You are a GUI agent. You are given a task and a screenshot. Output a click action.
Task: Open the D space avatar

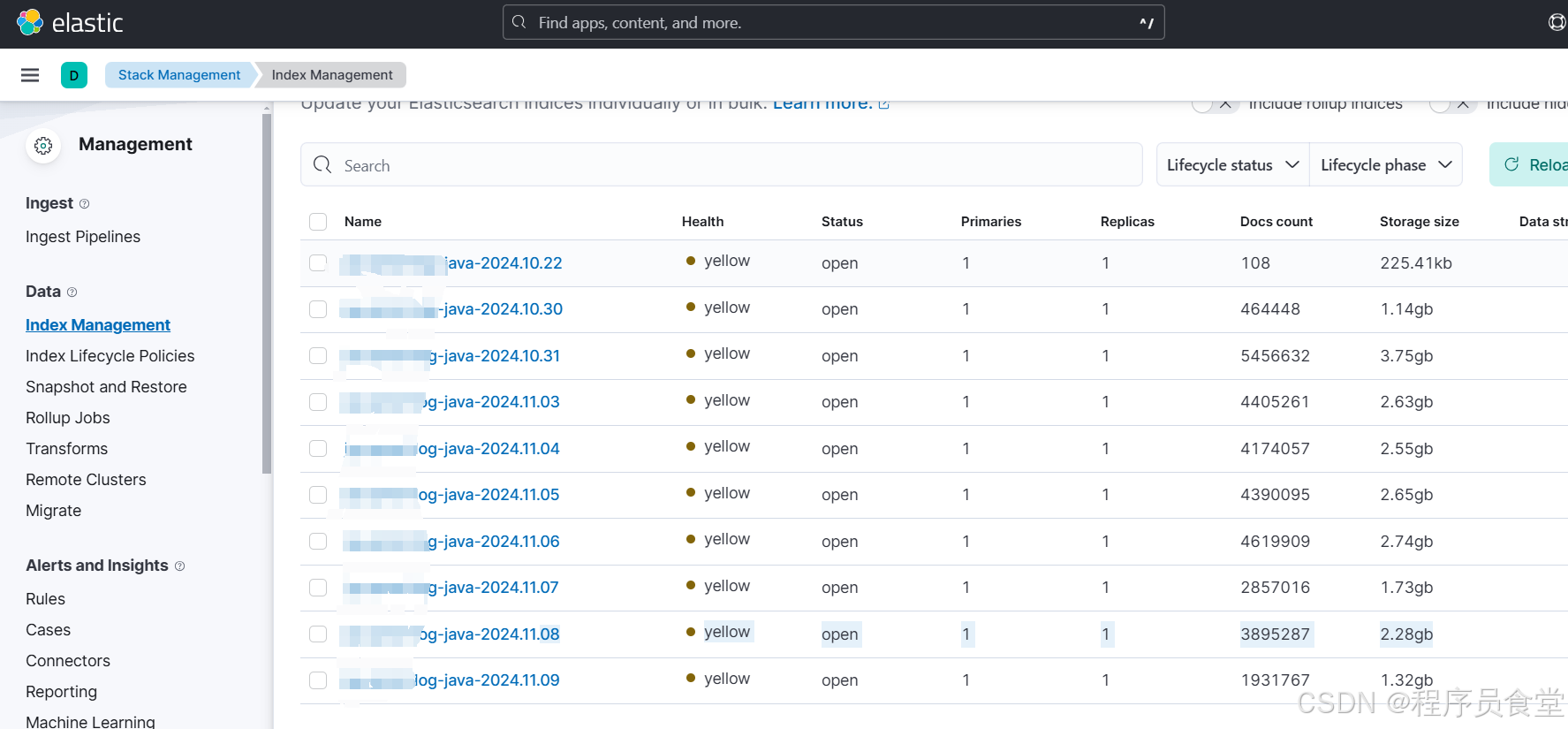pos(74,75)
